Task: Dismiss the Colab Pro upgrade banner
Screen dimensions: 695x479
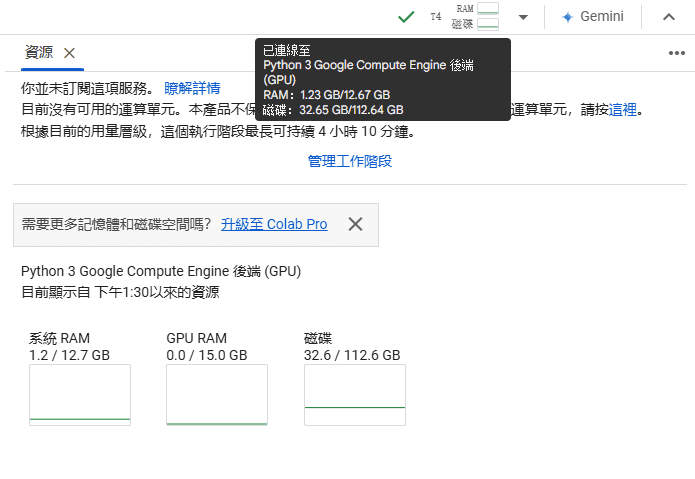Action: pos(355,224)
